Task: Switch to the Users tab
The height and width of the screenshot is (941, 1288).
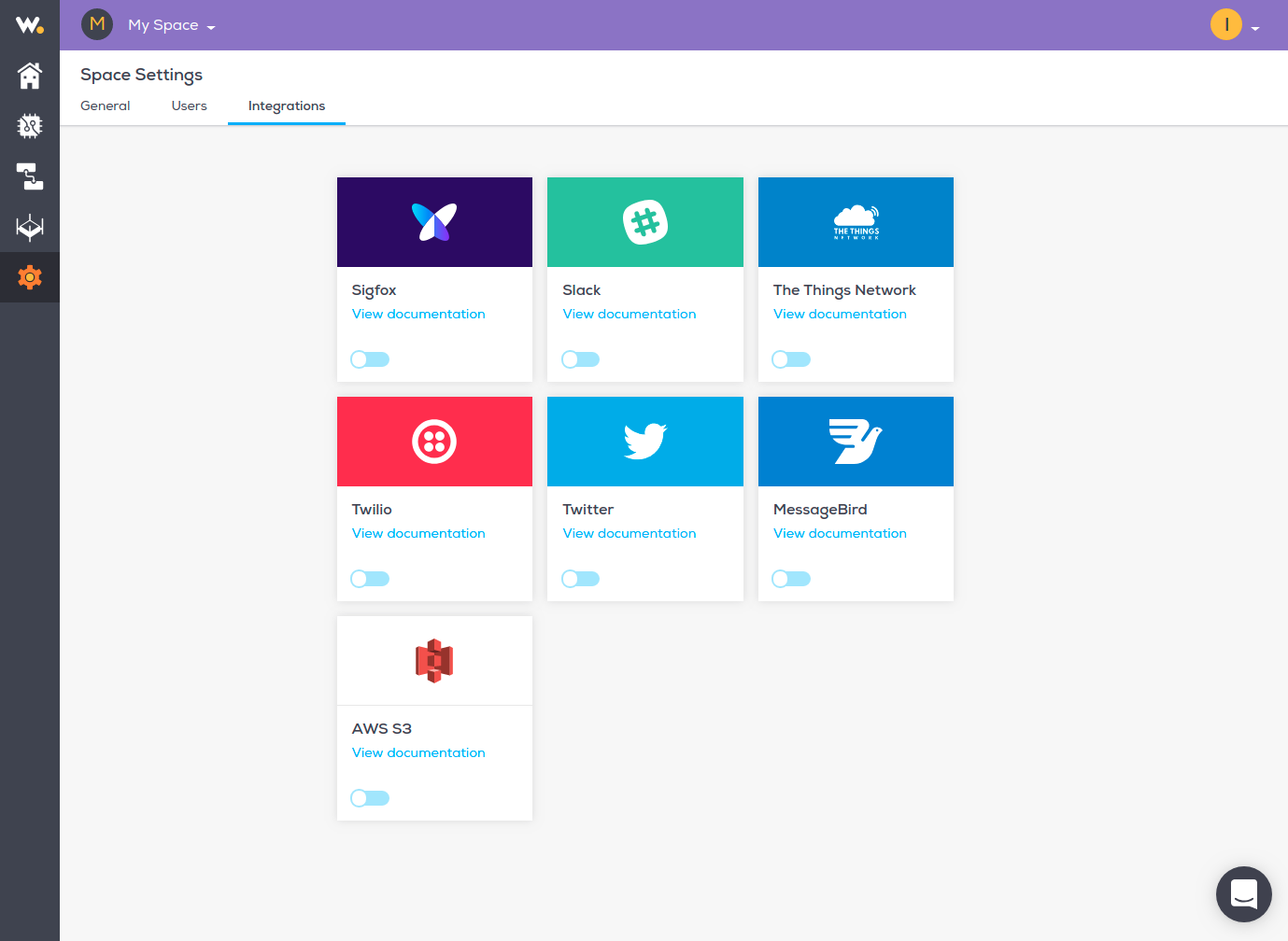Action: [x=190, y=105]
